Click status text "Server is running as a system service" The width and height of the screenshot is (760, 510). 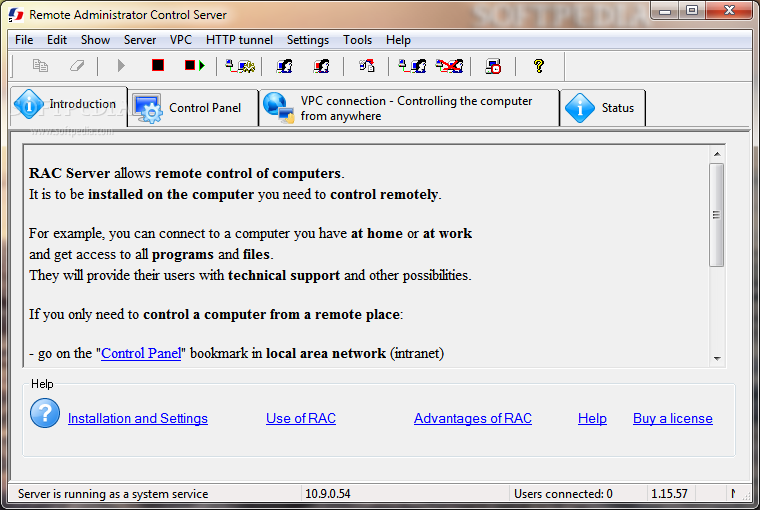(113, 494)
